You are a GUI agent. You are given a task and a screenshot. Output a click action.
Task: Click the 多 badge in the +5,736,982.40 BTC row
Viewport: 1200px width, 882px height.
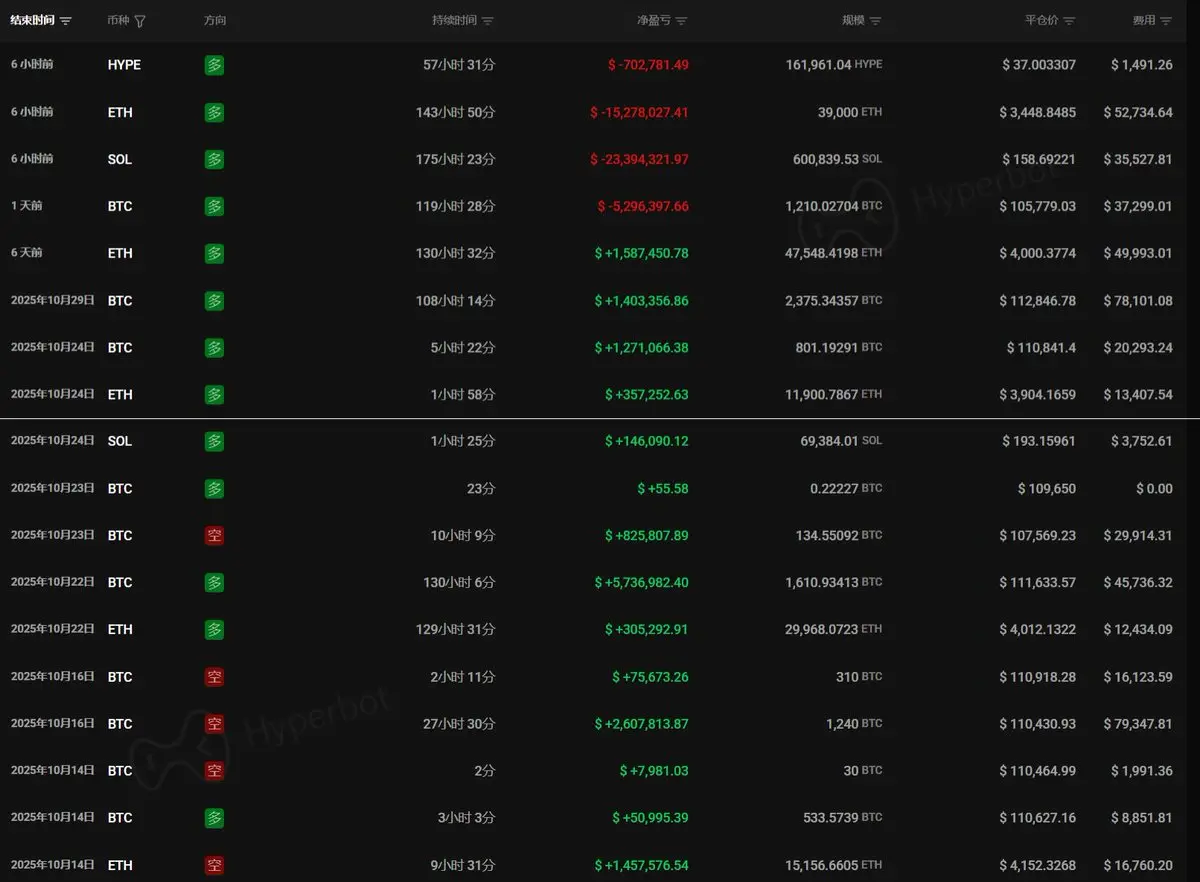[x=214, y=583]
